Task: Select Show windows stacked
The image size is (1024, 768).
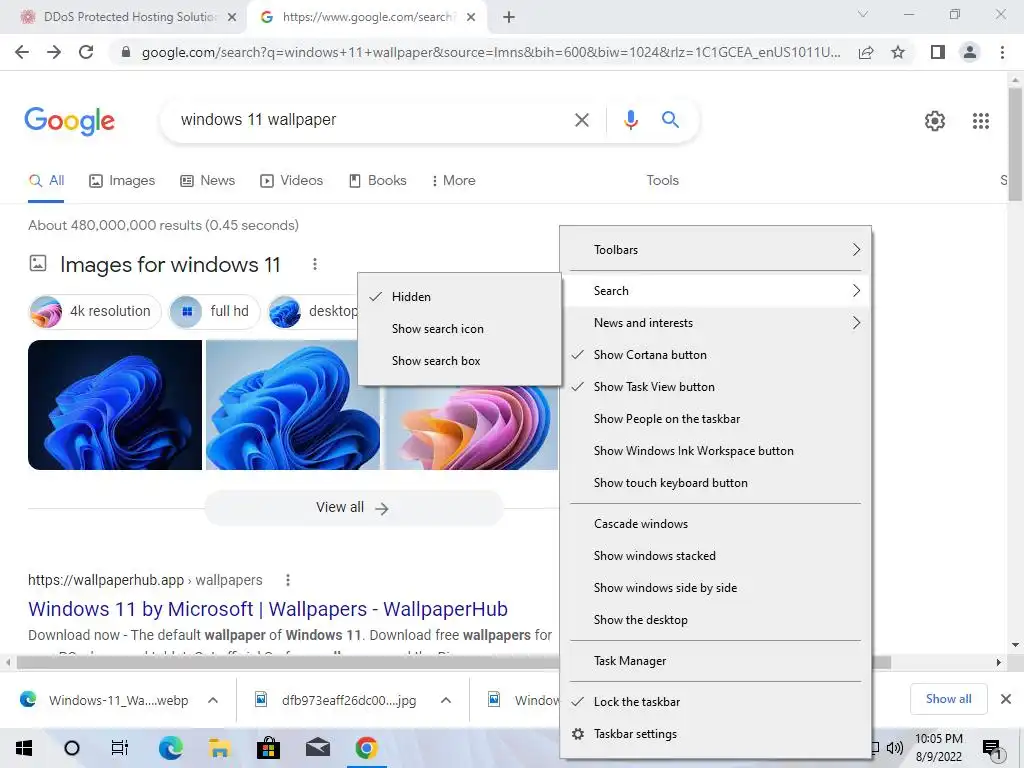Action: pos(716,556)
